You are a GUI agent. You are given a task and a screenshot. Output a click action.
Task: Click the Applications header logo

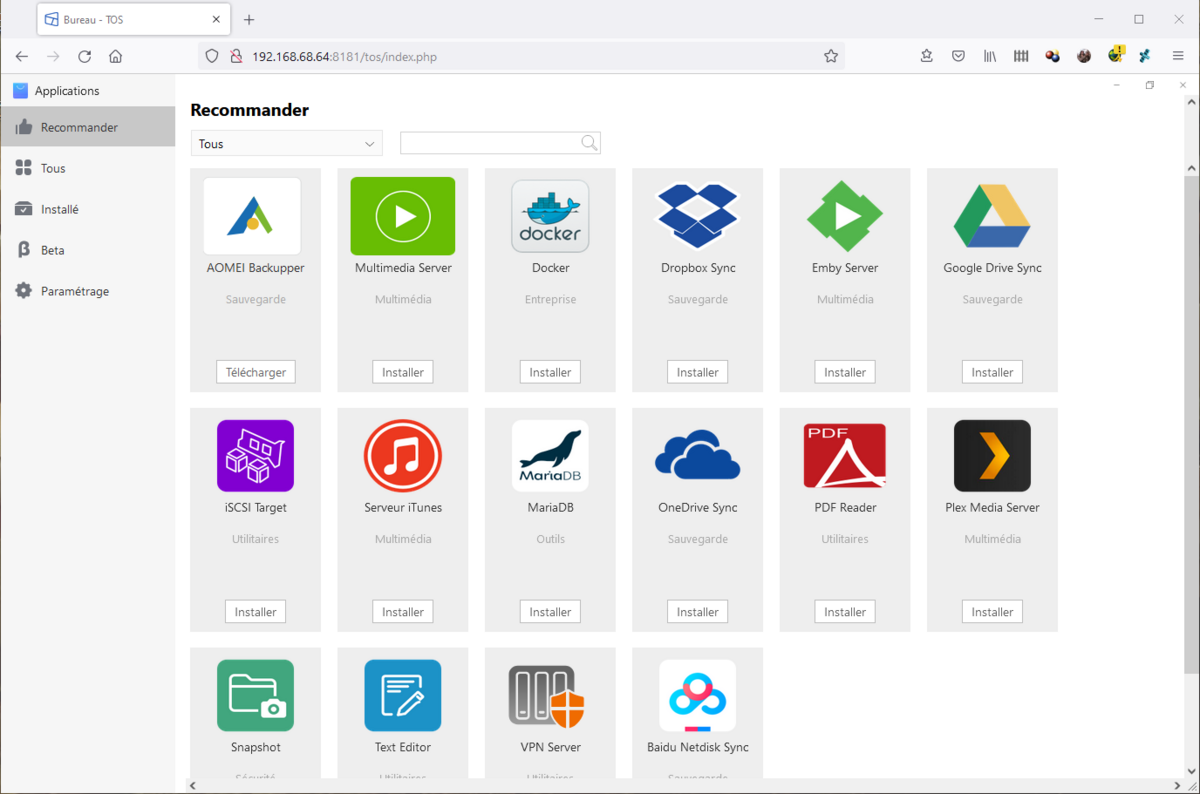20,91
